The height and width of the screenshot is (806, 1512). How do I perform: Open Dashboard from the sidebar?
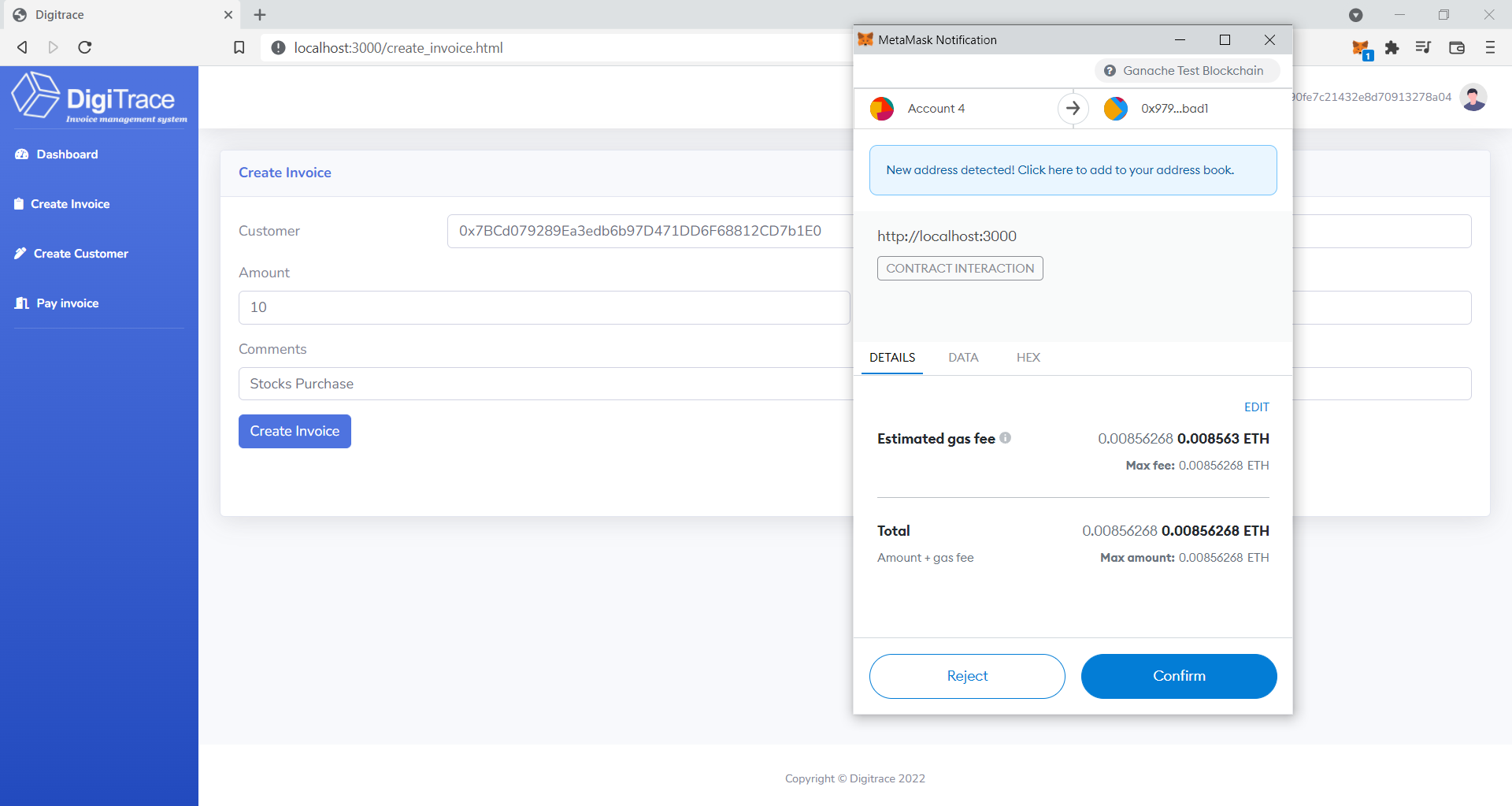(67, 154)
